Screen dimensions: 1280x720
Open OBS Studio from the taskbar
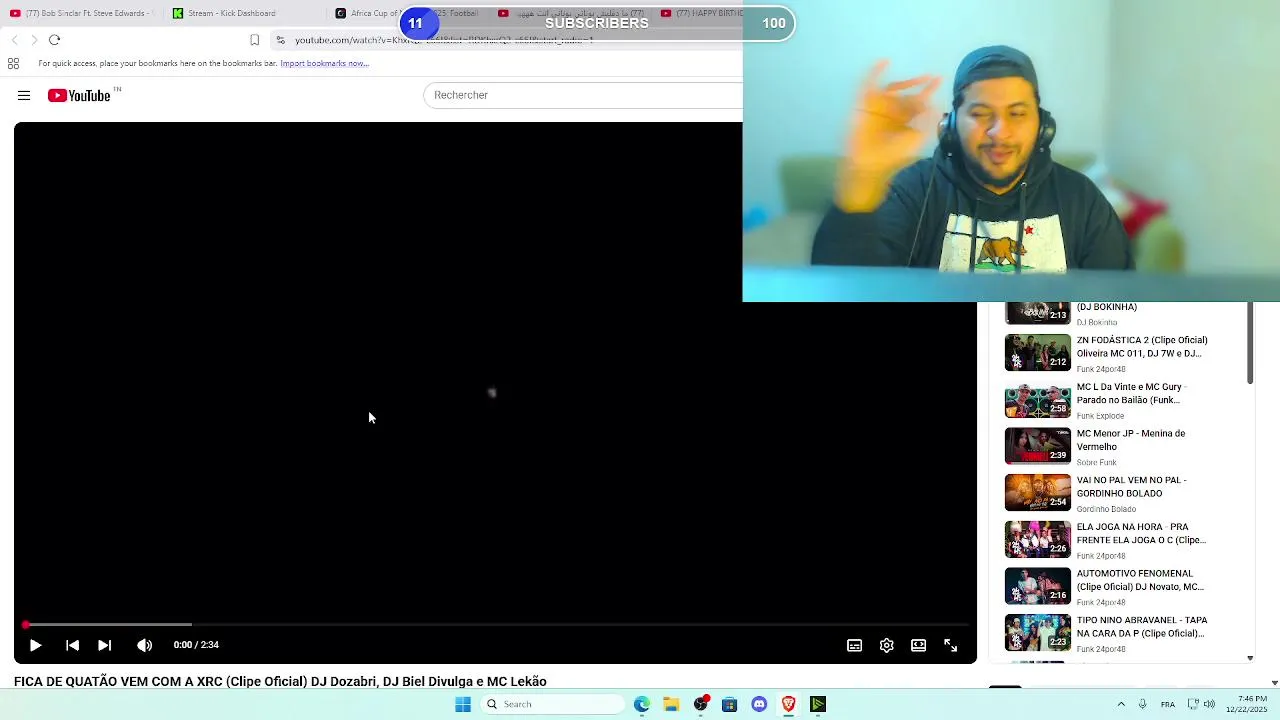point(701,704)
